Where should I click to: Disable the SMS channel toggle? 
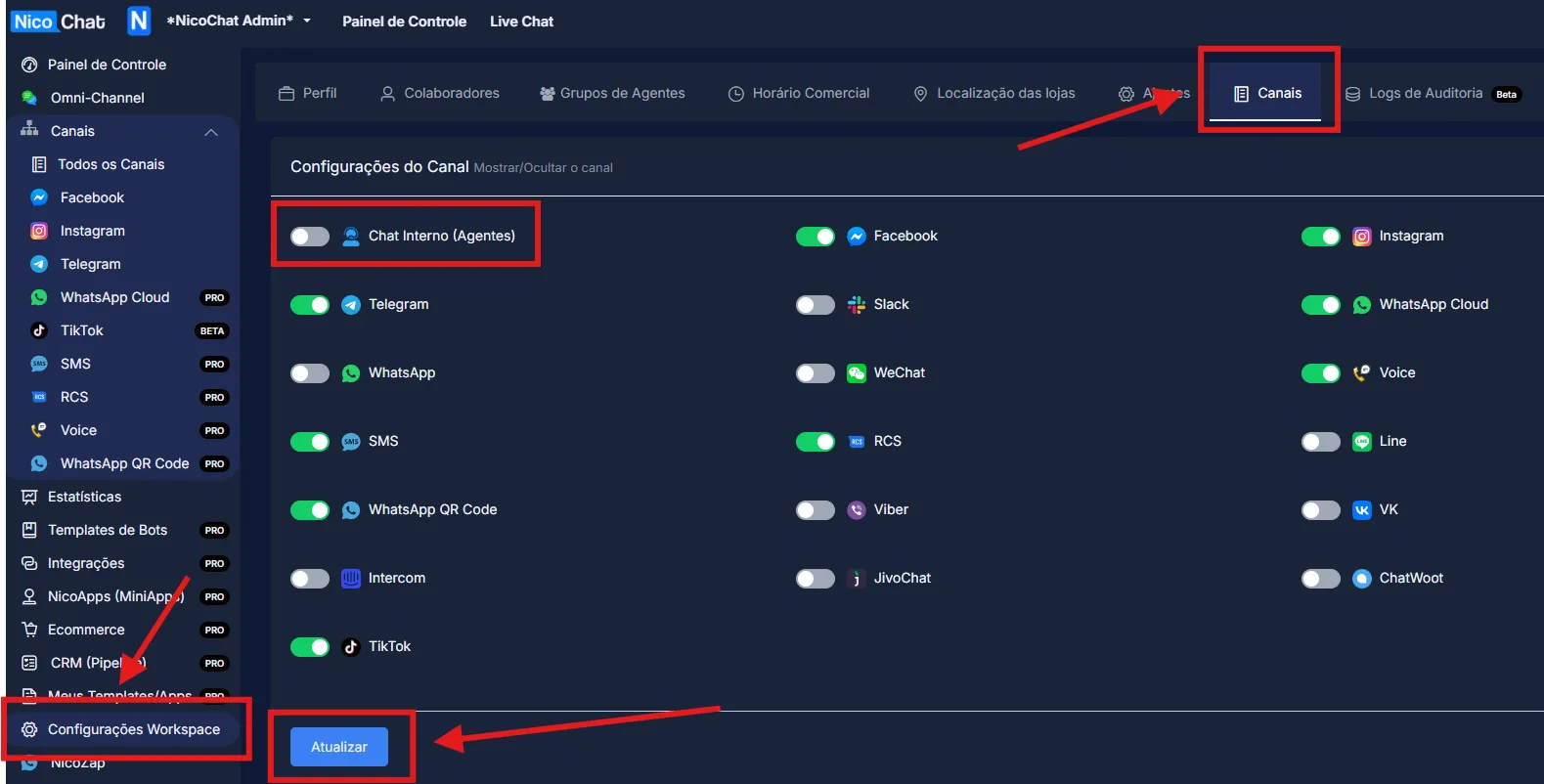click(310, 442)
